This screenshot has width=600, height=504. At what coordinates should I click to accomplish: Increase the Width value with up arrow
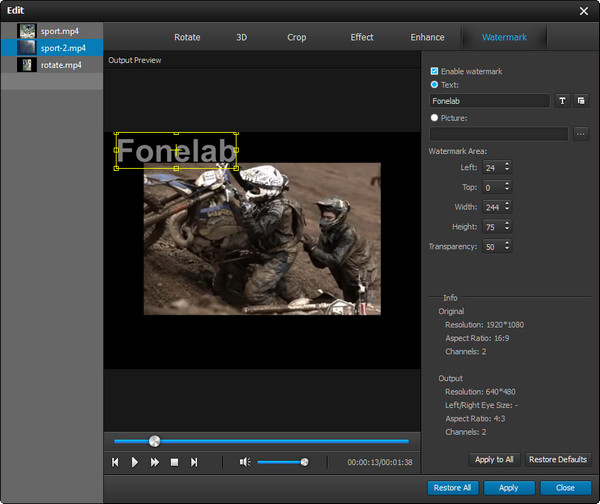(x=507, y=204)
